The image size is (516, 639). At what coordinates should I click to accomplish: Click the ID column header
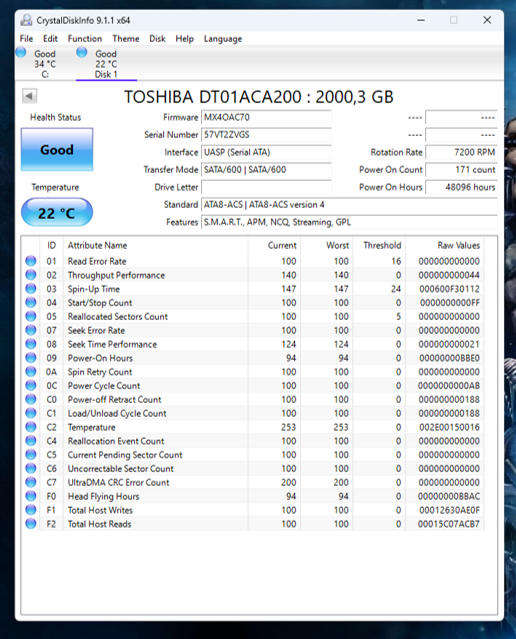pyautogui.click(x=51, y=245)
